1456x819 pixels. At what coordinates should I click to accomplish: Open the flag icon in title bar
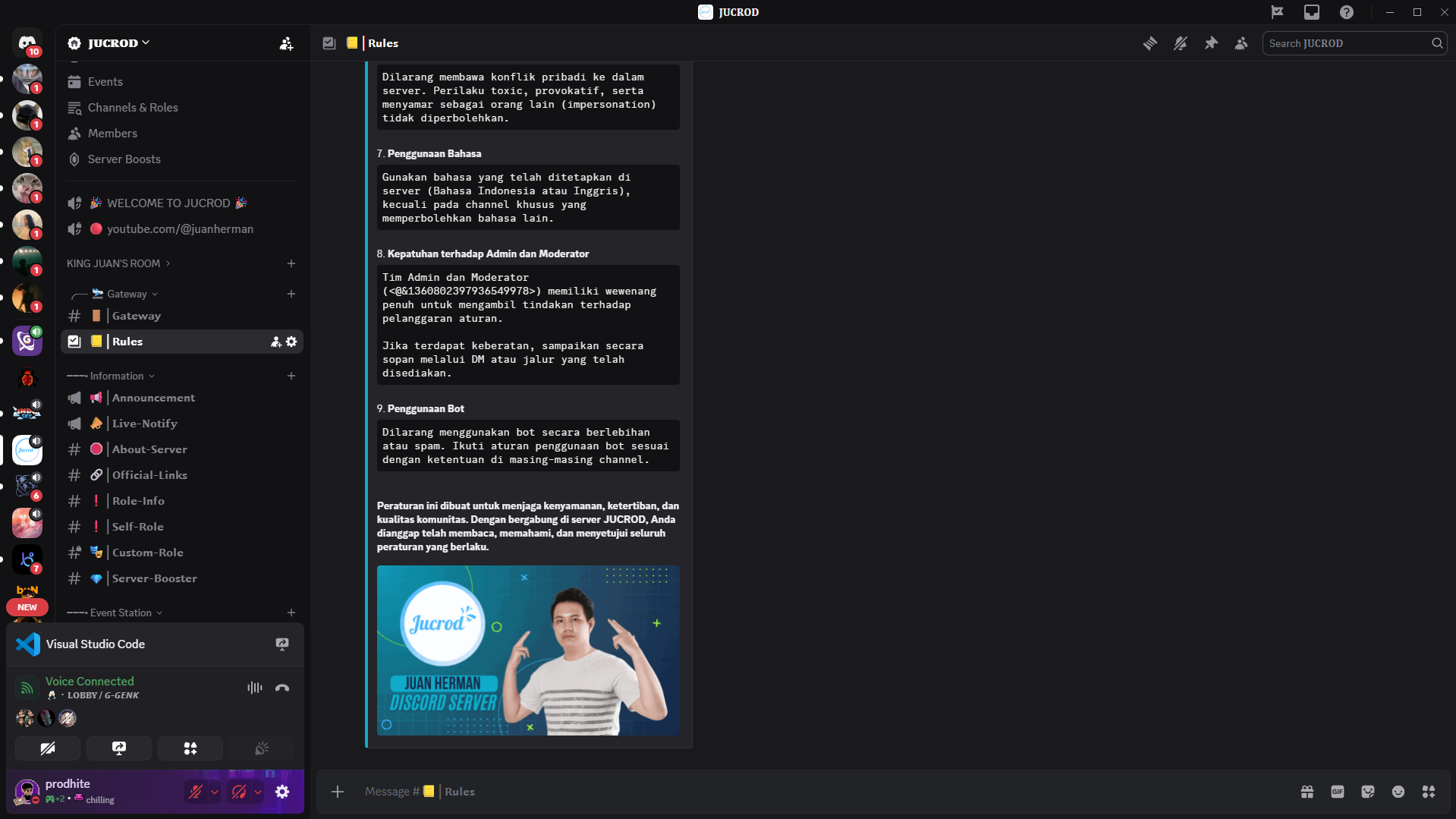tap(1278, 12)
